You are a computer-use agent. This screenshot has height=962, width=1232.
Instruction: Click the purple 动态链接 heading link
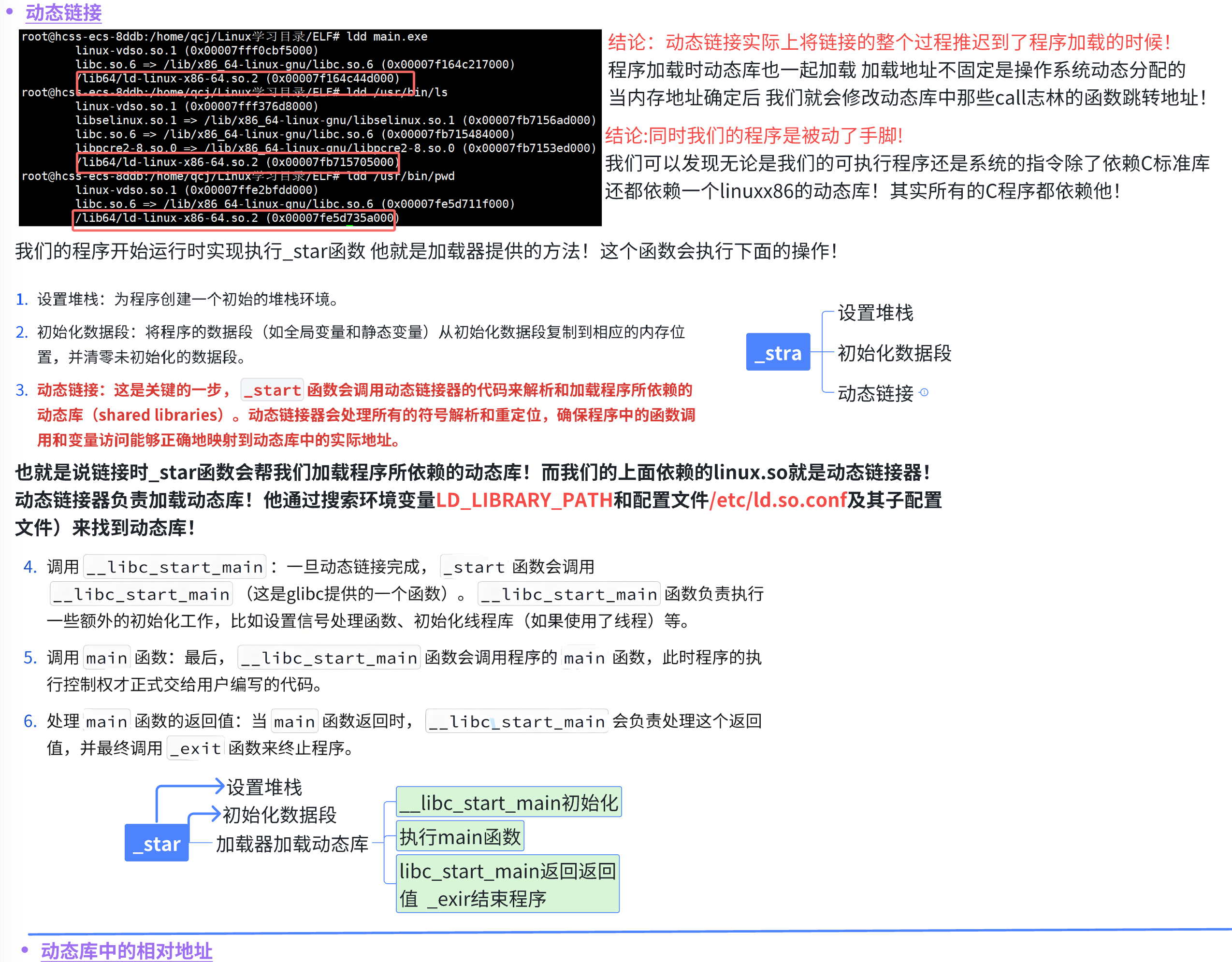point(64,13)
